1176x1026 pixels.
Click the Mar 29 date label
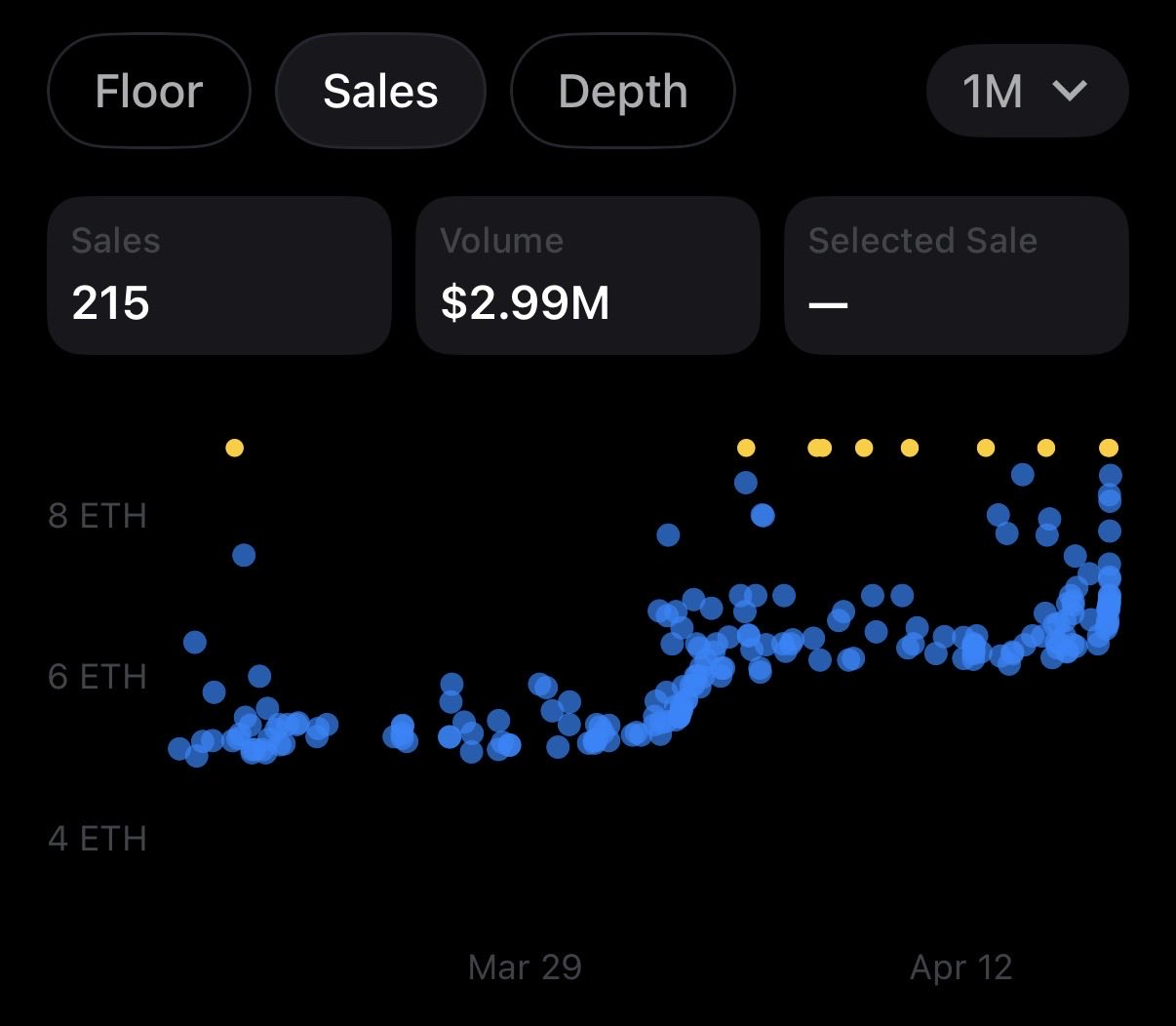(x=525, y=967)
